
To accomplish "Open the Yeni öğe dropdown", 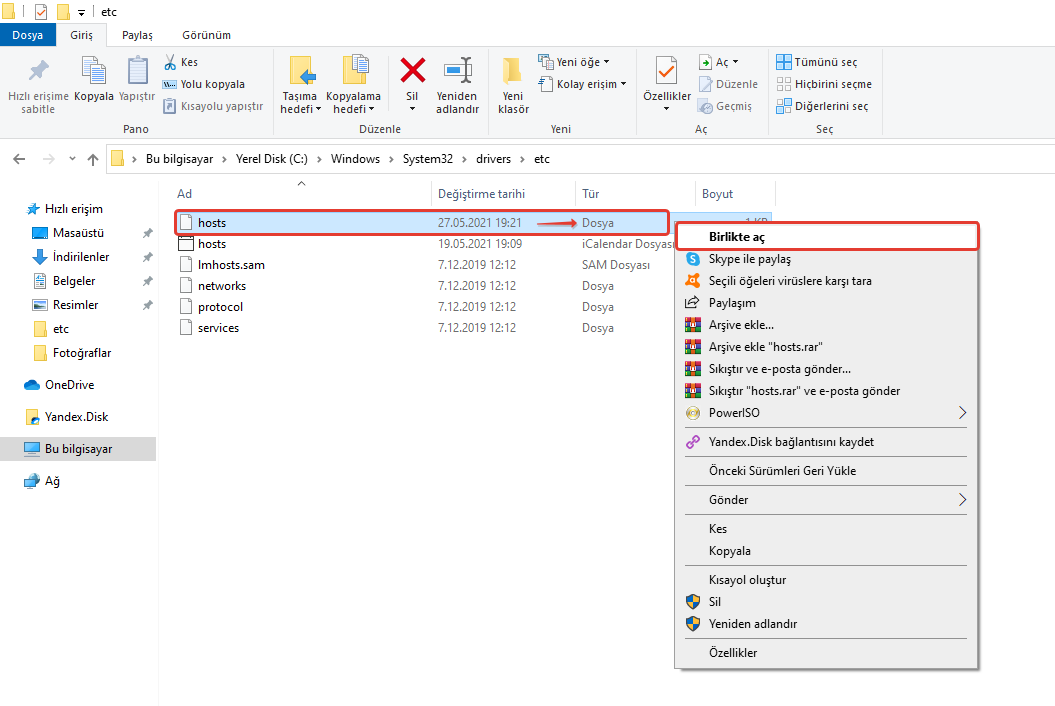I will click(574, 62).
